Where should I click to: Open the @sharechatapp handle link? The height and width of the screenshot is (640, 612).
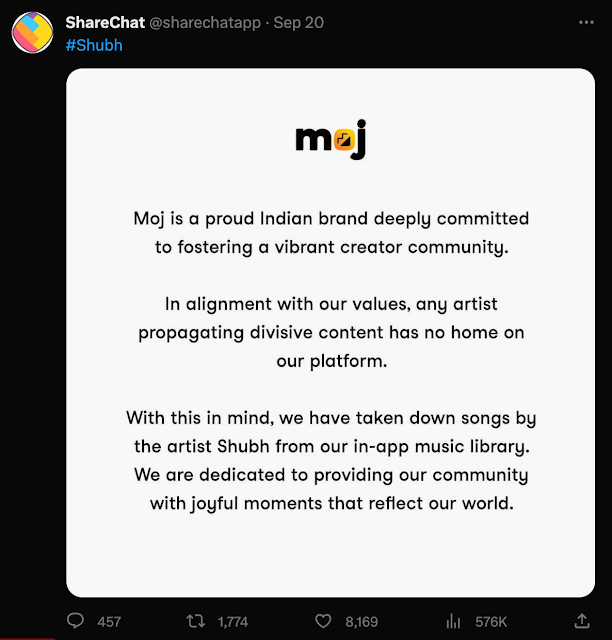[205, 22]
